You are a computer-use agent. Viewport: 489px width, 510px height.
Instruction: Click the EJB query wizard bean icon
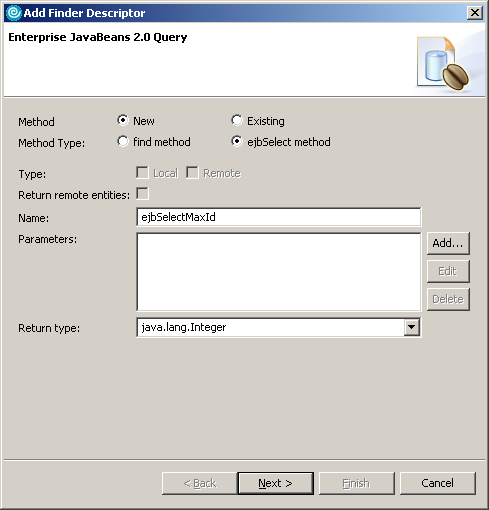443,63
